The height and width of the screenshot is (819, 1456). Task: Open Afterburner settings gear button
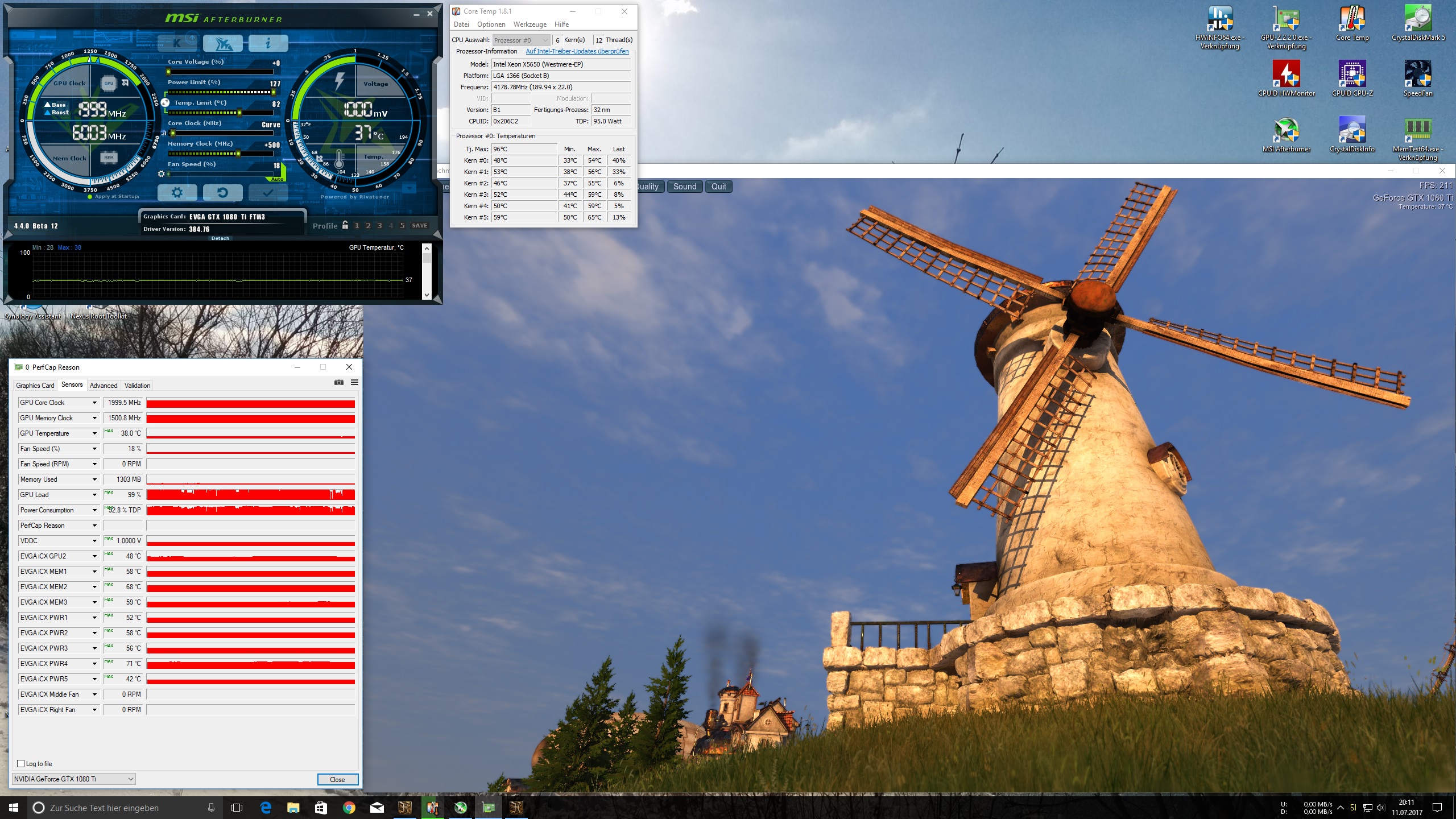point(177,193)
